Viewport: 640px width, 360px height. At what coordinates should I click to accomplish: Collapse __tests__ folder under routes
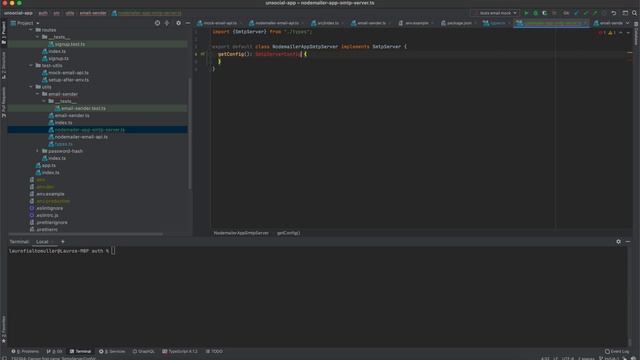click(38, 37)
